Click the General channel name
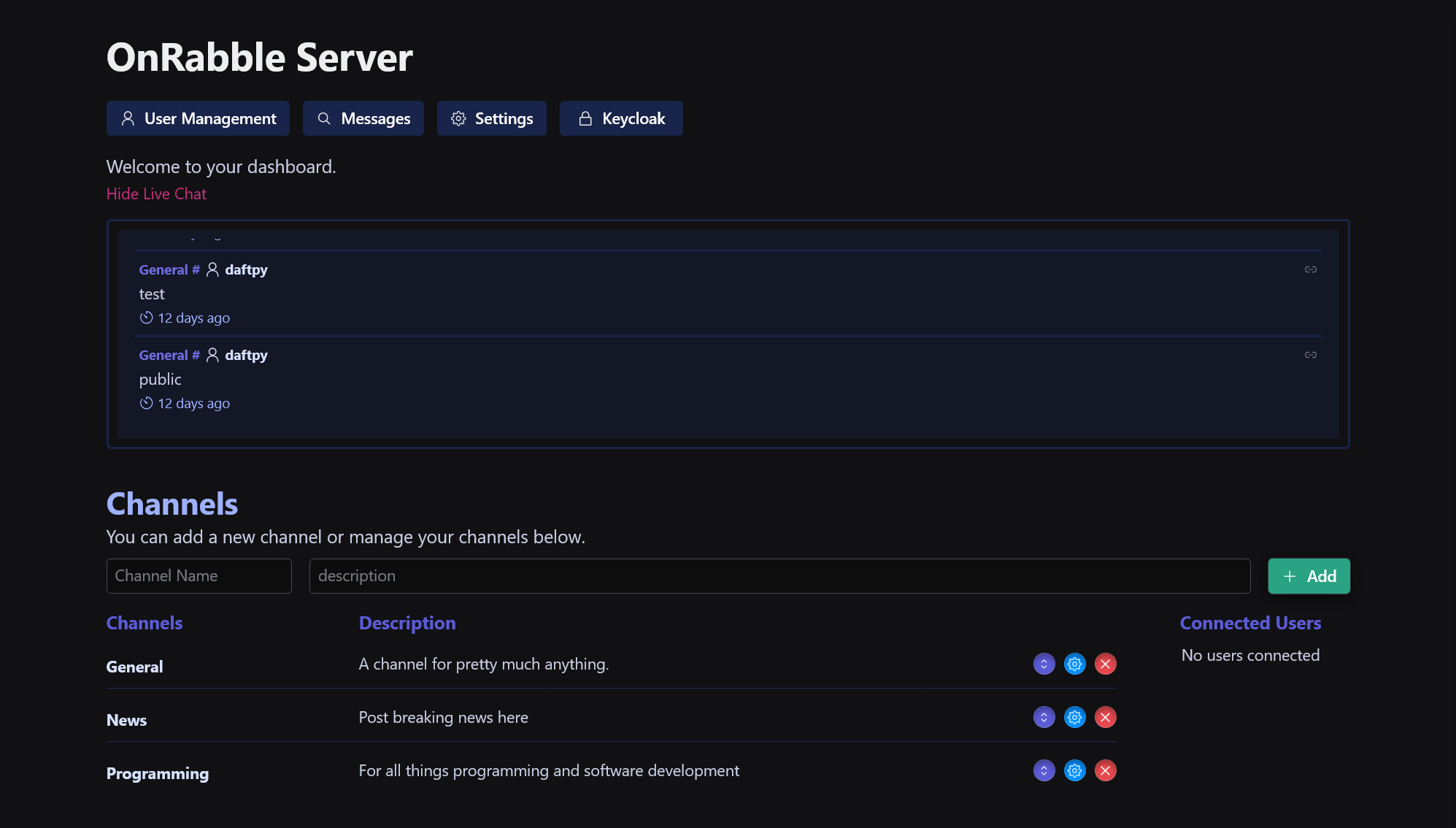 (134, 667)
